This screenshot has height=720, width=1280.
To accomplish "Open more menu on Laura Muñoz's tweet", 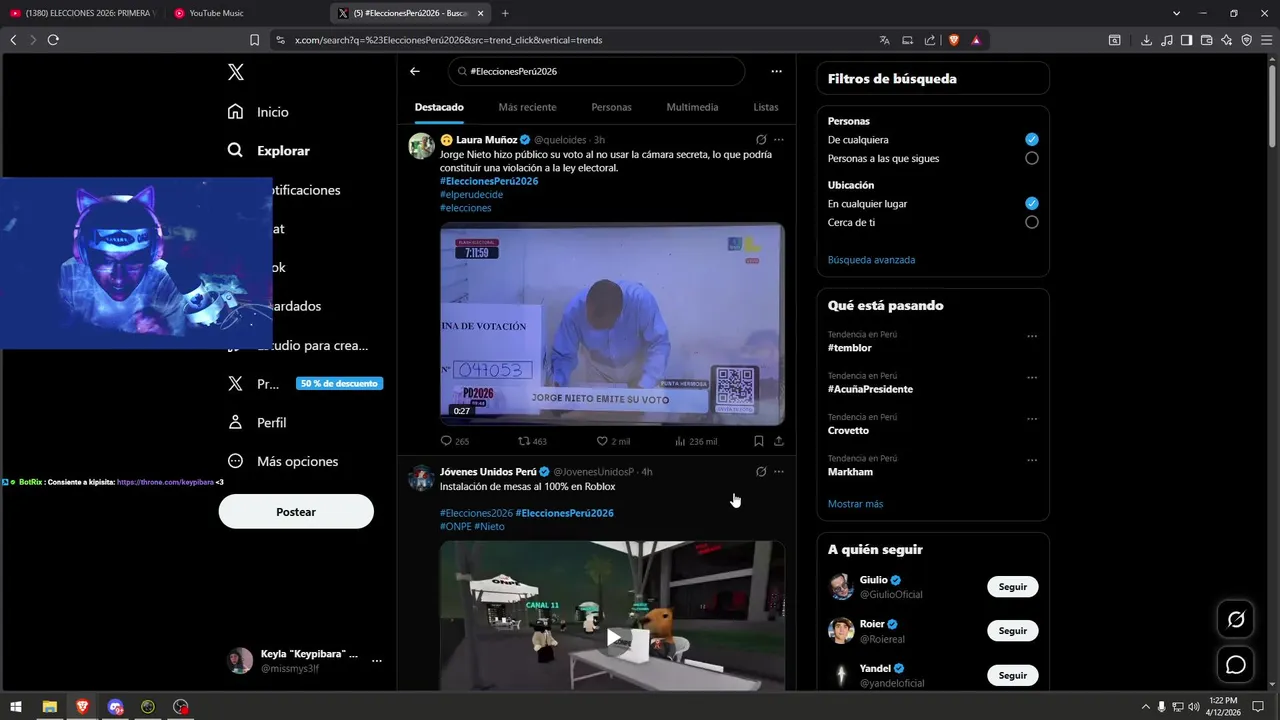I will click(779, 140).
